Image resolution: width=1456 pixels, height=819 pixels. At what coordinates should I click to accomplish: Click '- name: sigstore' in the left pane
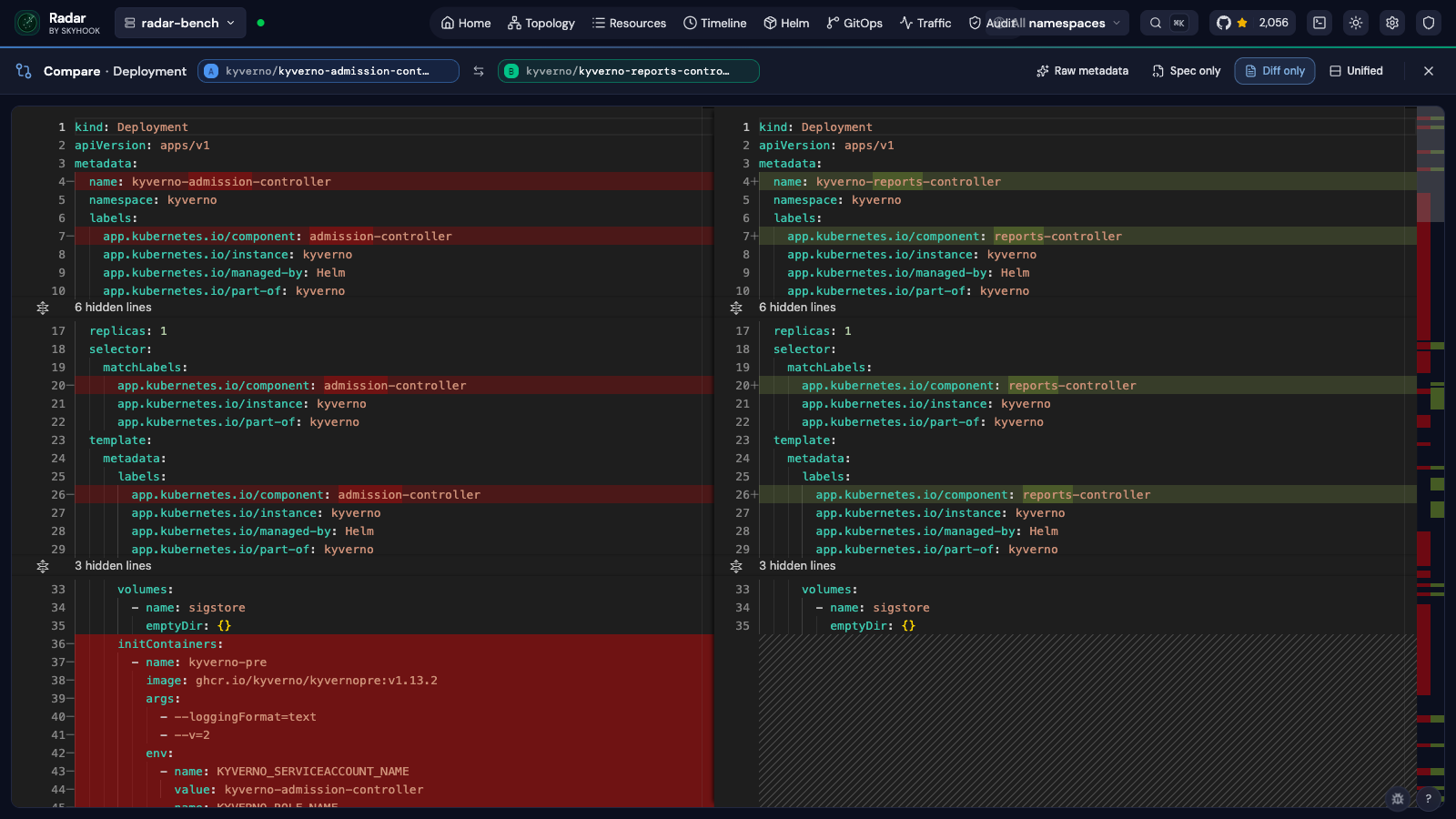pos(188,608)
